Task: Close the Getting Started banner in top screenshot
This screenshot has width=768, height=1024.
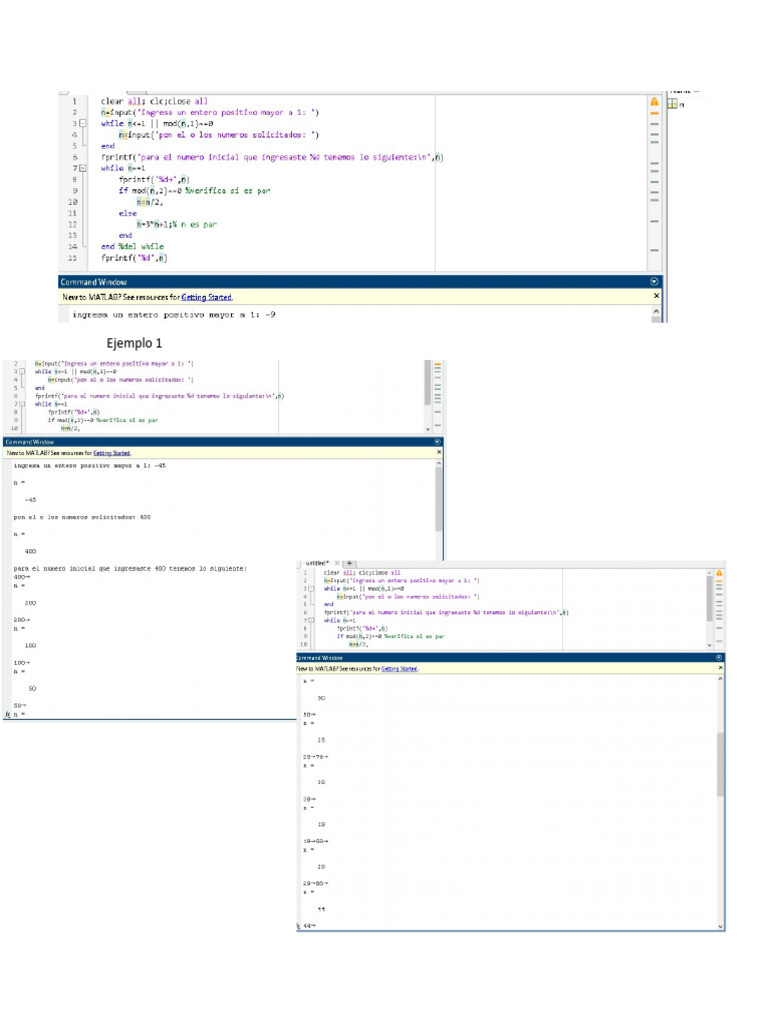Action: click(656, 296)
